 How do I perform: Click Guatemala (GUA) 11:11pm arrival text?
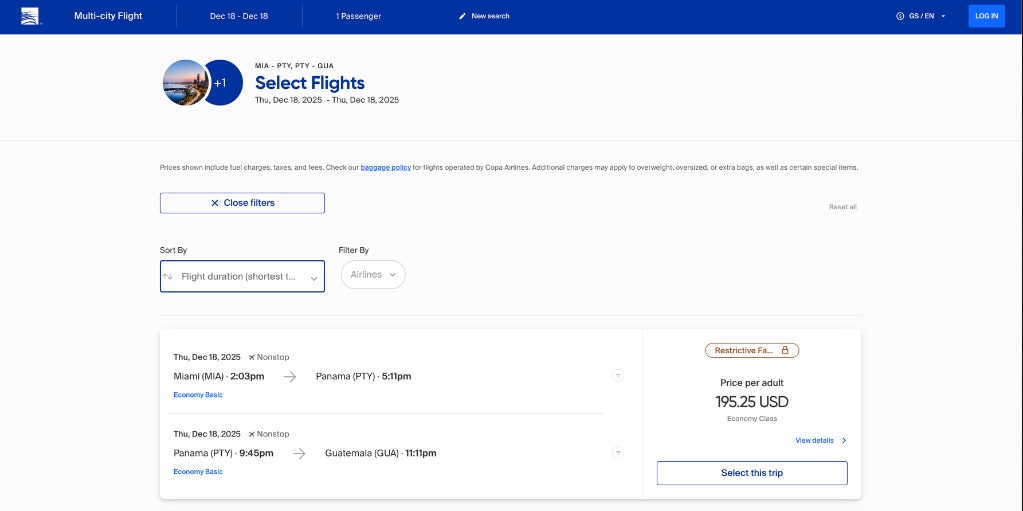380,453
